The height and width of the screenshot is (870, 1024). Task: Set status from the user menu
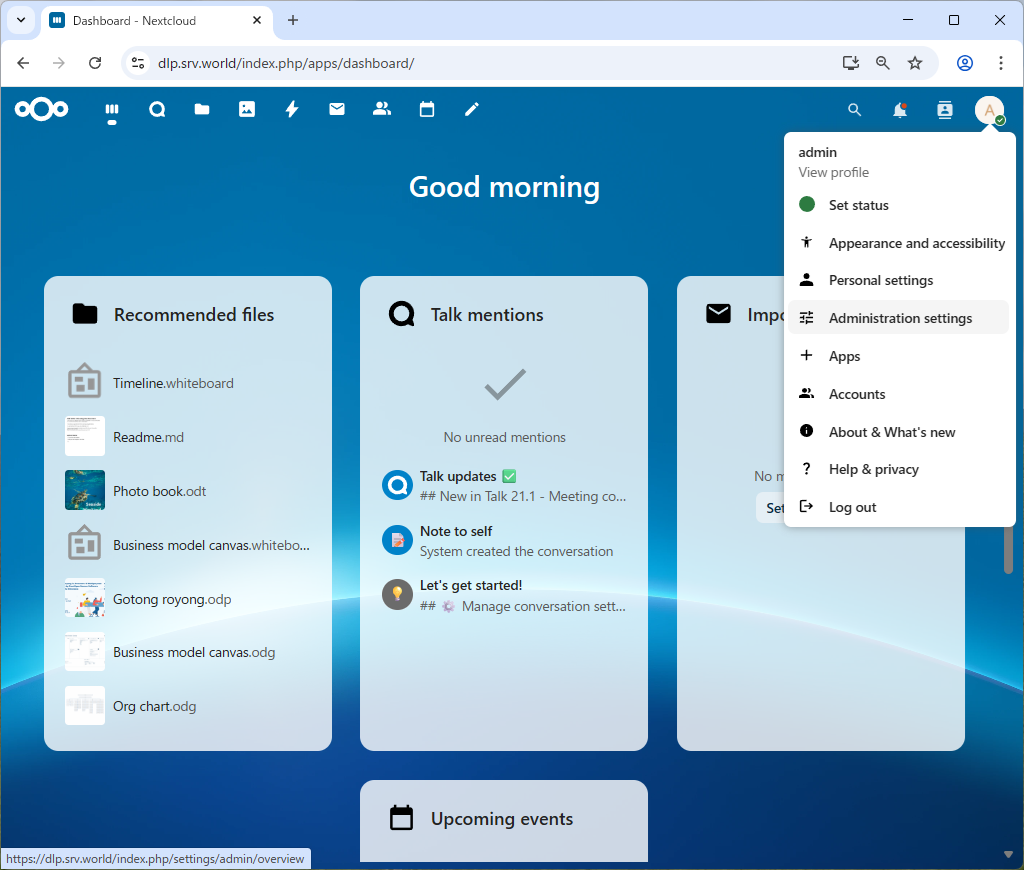[x=858, y=205]
